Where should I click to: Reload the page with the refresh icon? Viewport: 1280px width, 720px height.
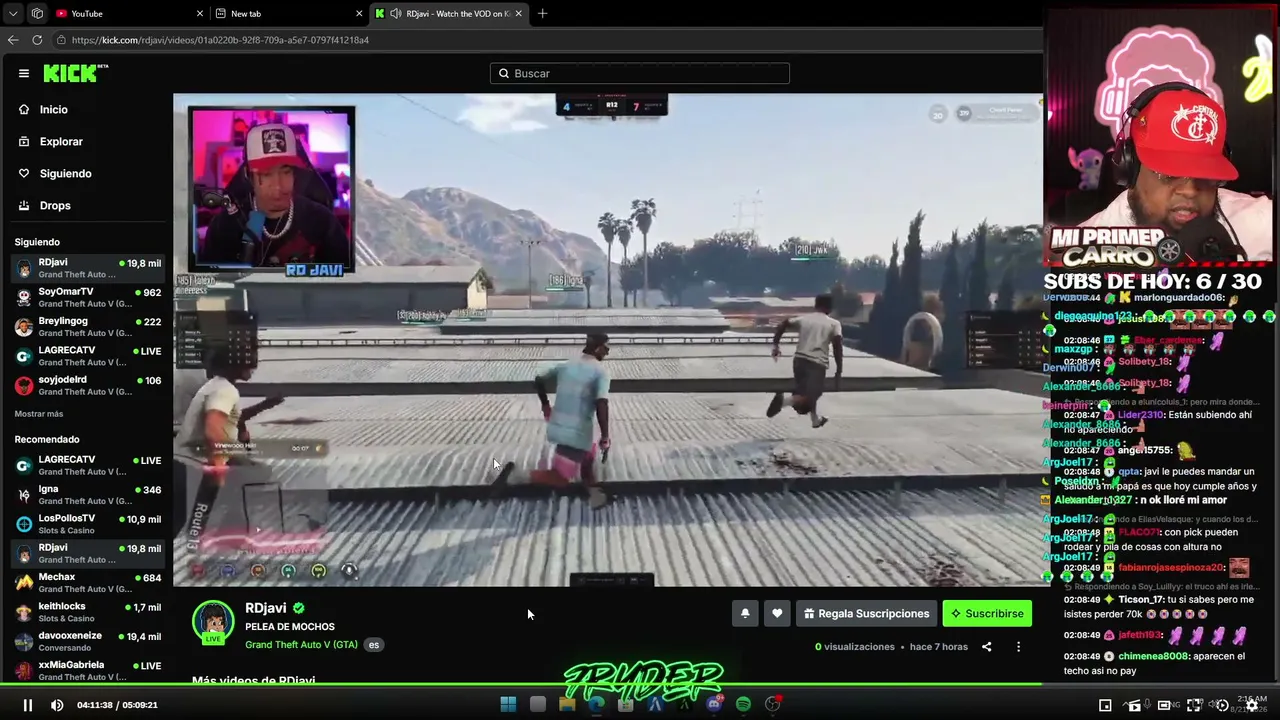click(x=37, y=40)
